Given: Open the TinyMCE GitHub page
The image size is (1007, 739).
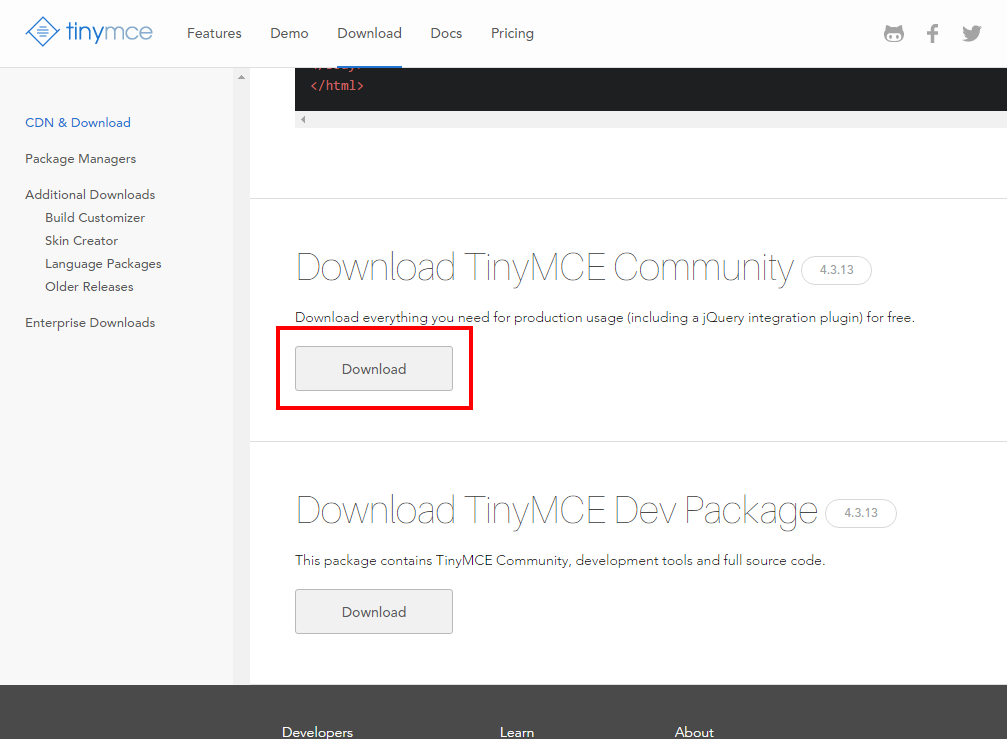Looking at the screenshot, I should click(x=893, y=33).
